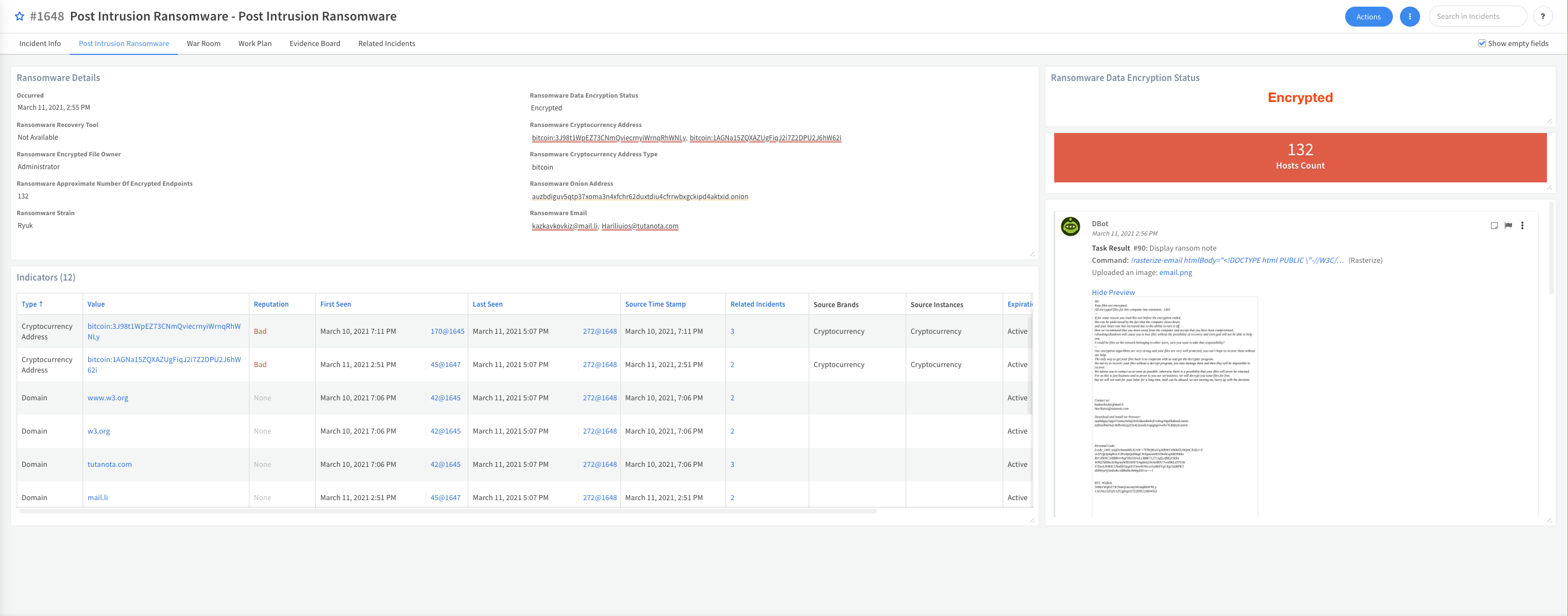Open DBot entry three-dot options menu
The image size is (1568, 616).
click(x=1522, y=226)
